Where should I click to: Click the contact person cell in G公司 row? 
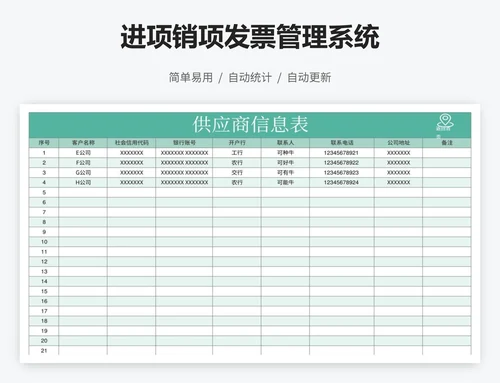pos(285,173)
